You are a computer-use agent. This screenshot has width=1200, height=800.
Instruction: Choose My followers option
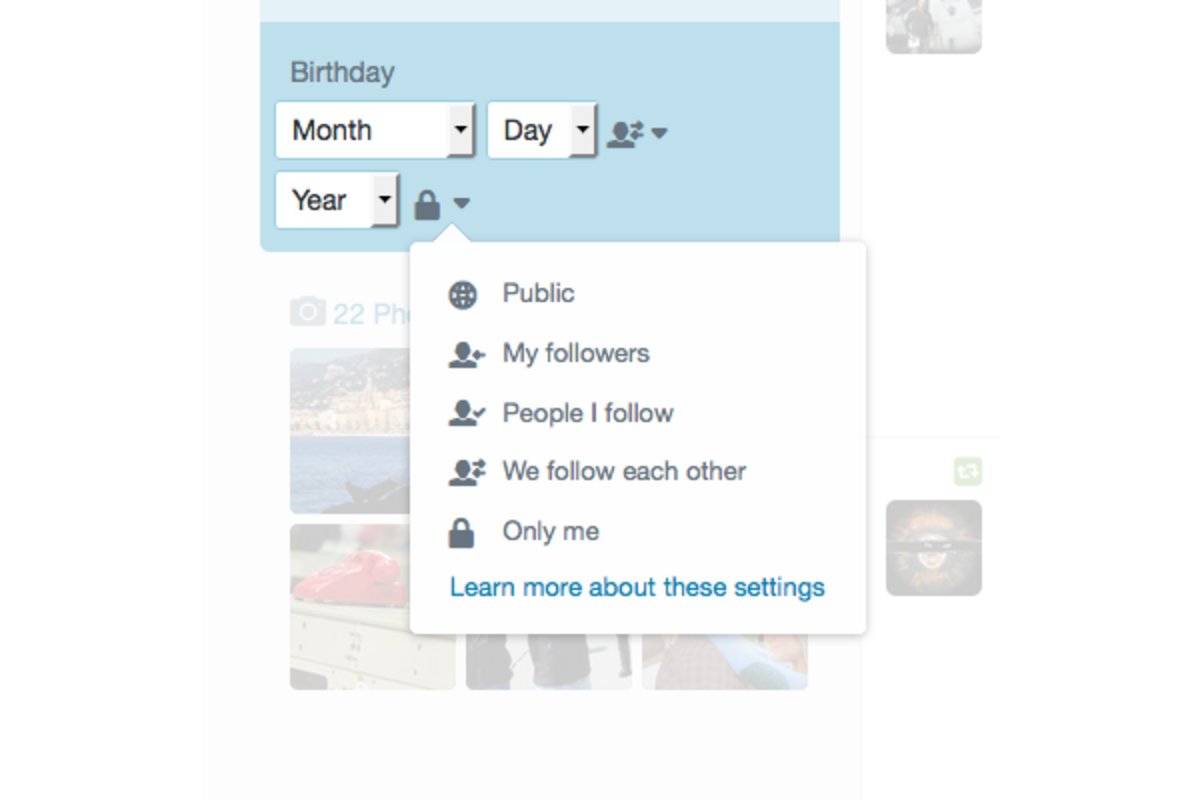(x=576, y=354)
